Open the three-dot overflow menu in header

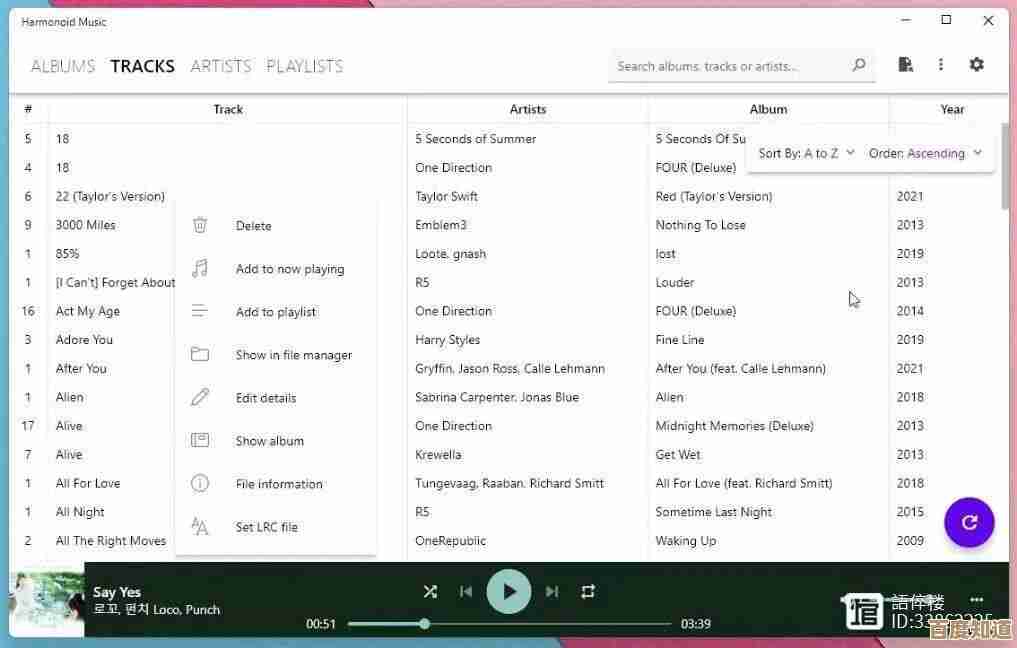pos(941,65)
